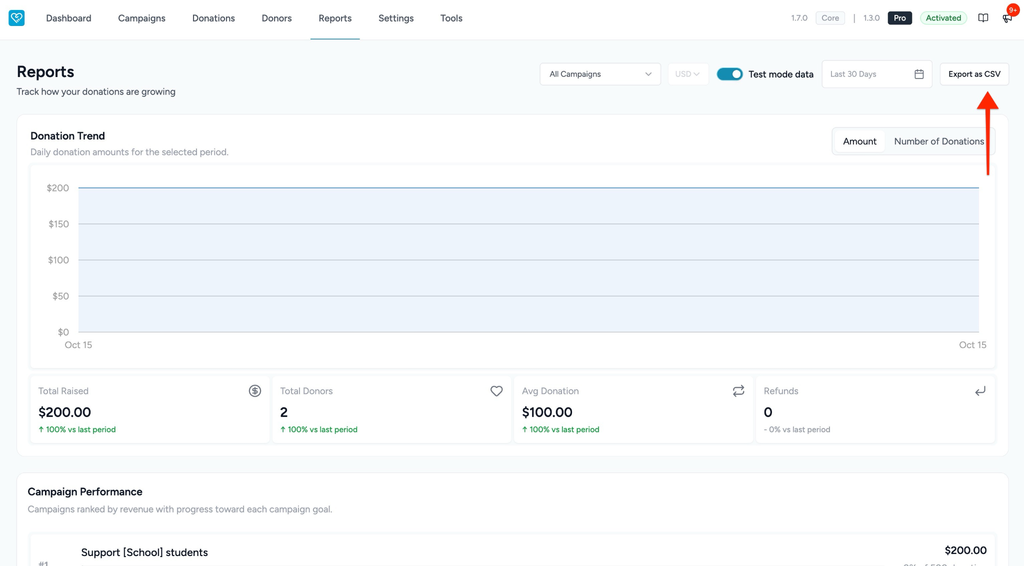Click the Export as CSV button
This screenshot has width=1024, height=566.
974,74
